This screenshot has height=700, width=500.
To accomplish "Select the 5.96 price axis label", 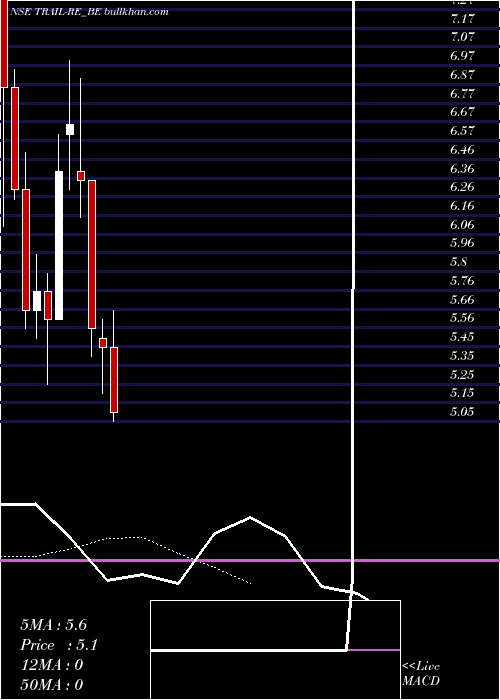I will coord(463,243).
